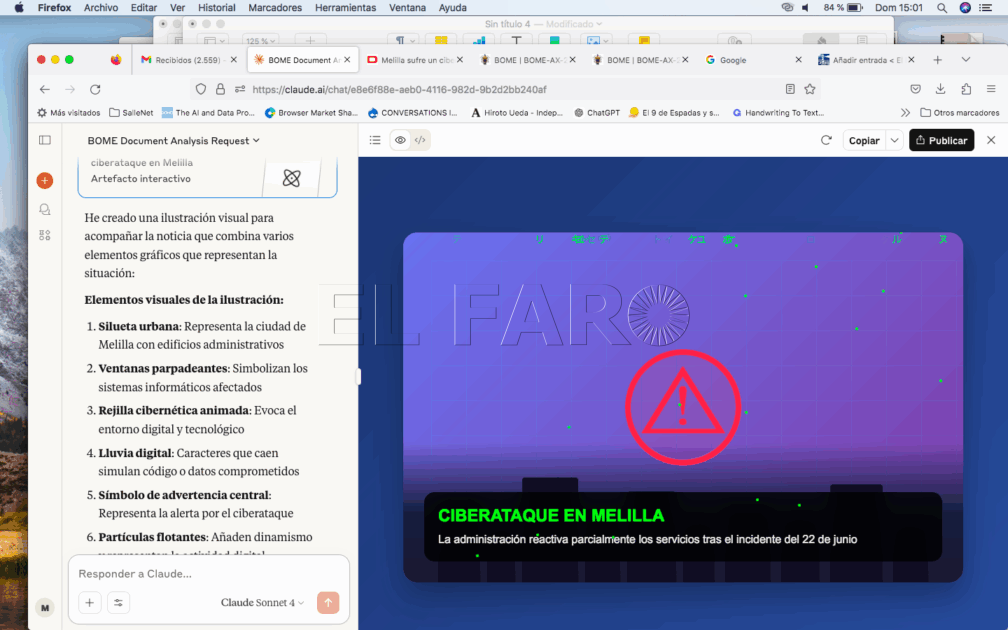
Task: Open the attachment plus button in the composer
Action: tap(90, 603)
